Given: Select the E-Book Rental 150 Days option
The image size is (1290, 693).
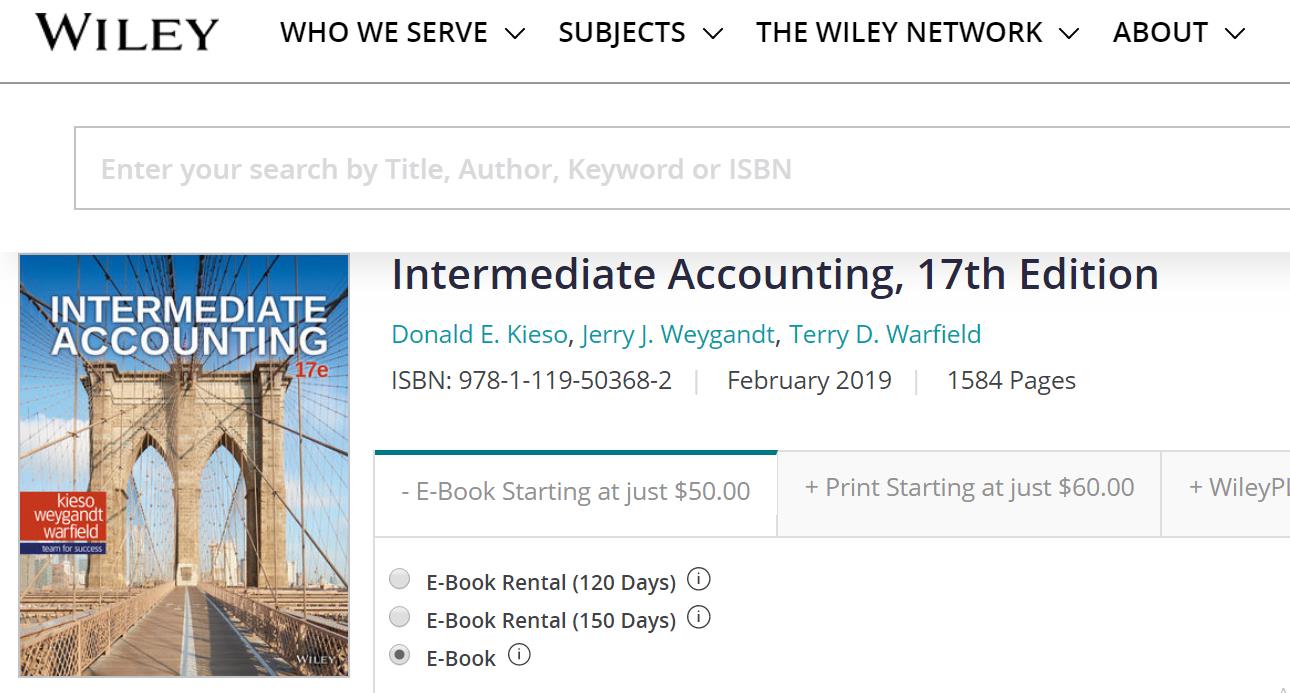Looking at the screenshot, I should (400, 617).
